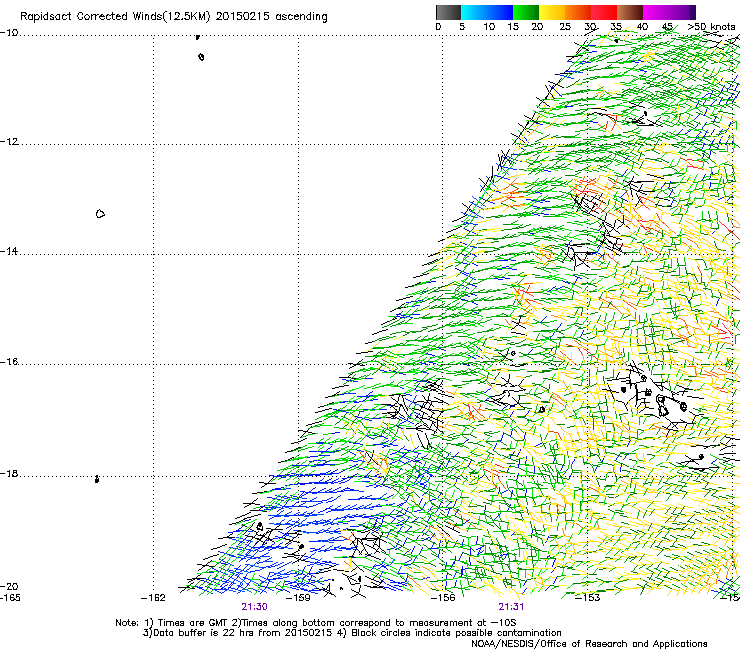740x650 pixels.
Task: Click the -165 longitude axis label
Action: pyautogui.click(x=10, y=598)
